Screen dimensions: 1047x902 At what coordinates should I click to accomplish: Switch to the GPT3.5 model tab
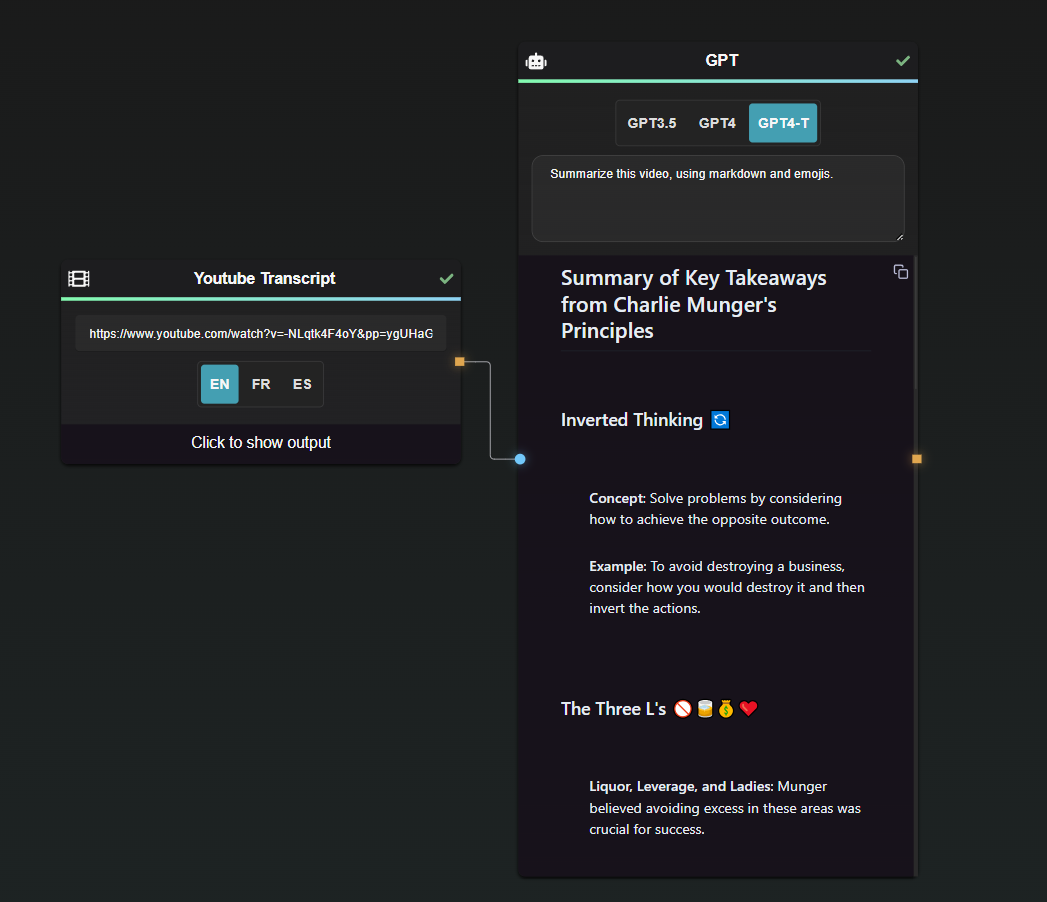(x=651, y=122)
